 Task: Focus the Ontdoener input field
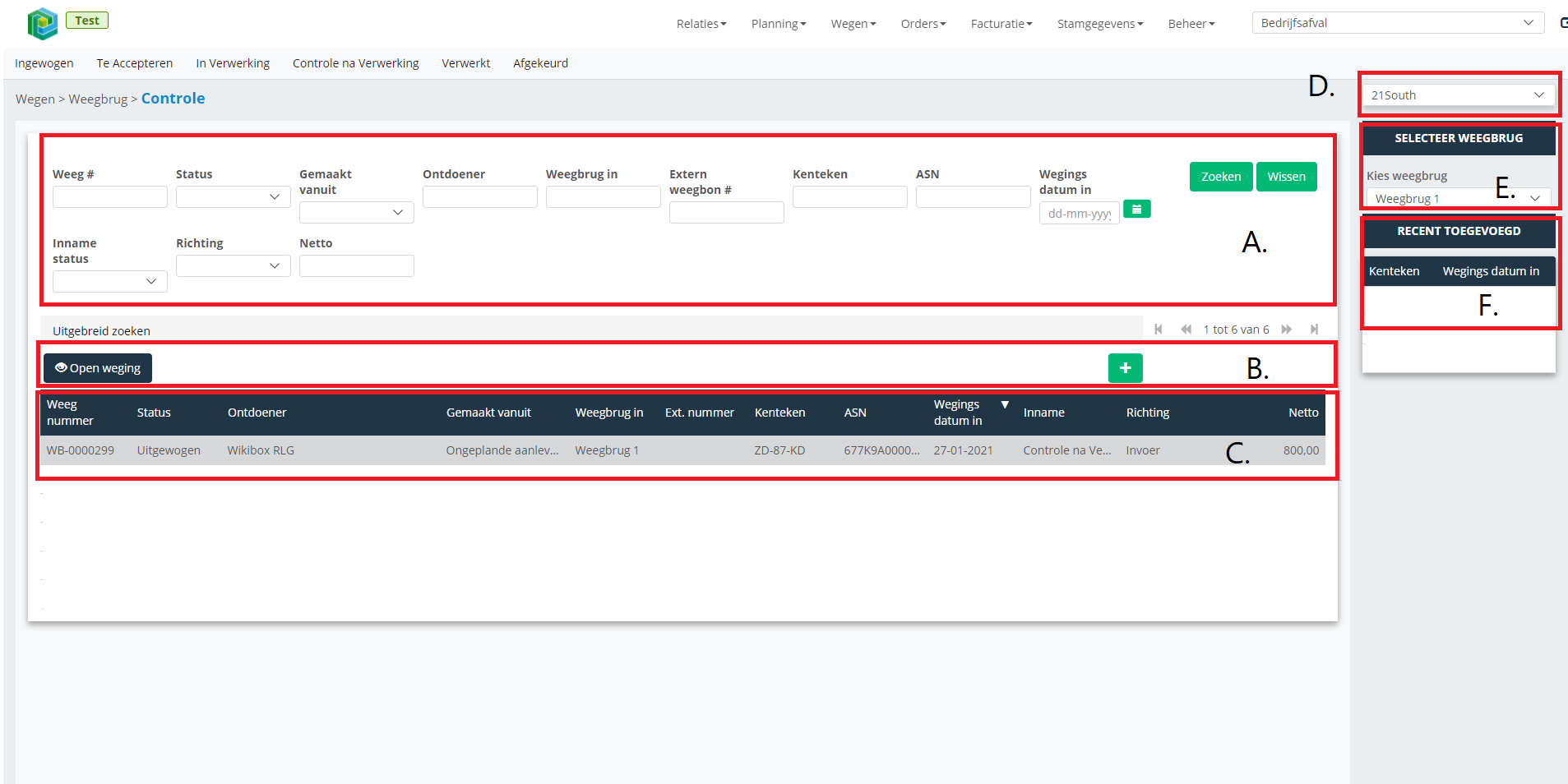479,196
